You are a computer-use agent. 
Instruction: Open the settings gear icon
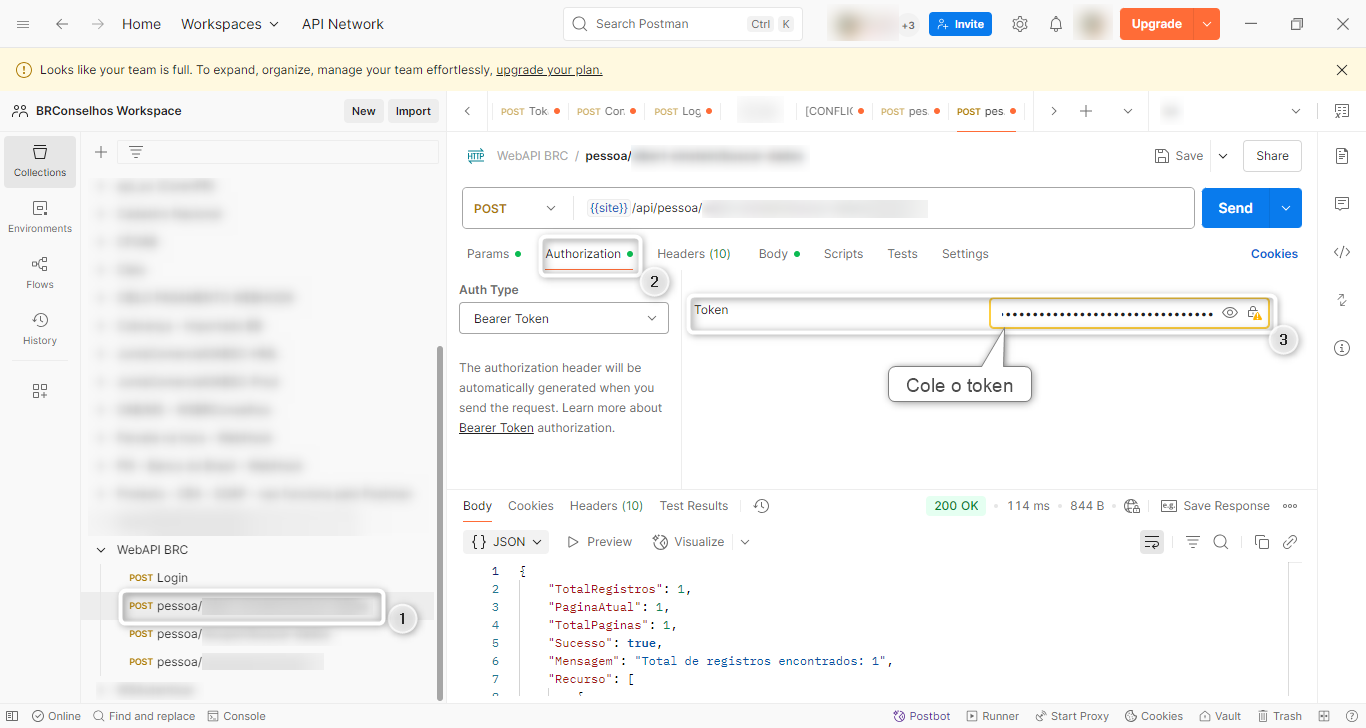click(1020, 24)
